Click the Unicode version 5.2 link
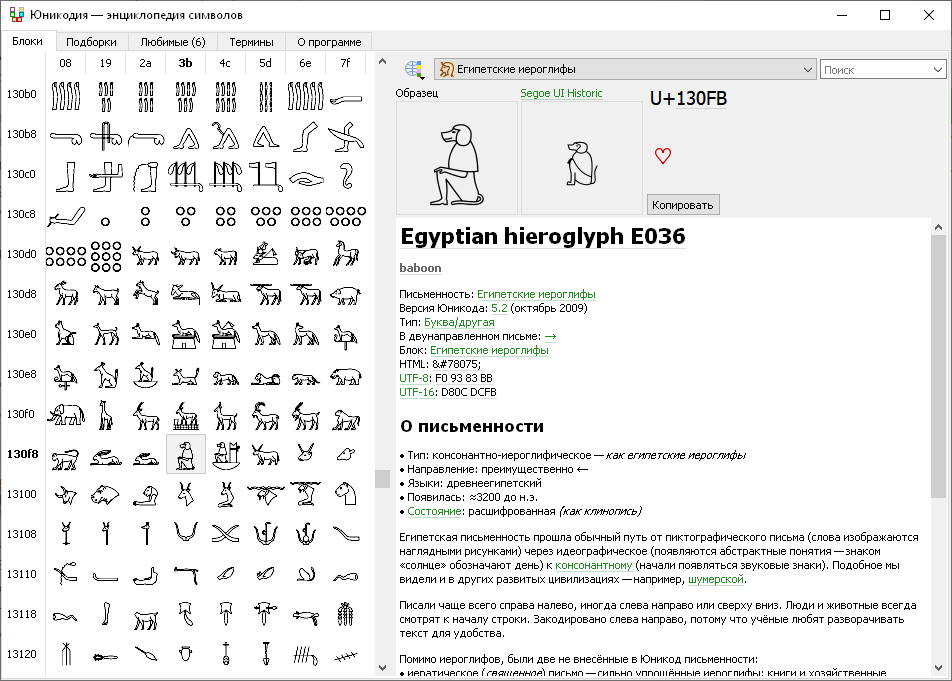This screenshot has height=681, width=952. click(x=499, y=308)
